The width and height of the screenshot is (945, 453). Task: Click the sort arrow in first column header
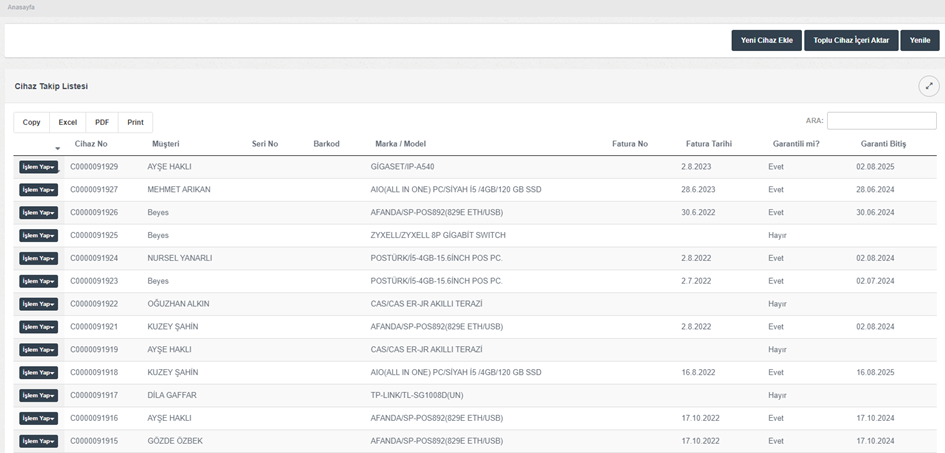(57, 149)
